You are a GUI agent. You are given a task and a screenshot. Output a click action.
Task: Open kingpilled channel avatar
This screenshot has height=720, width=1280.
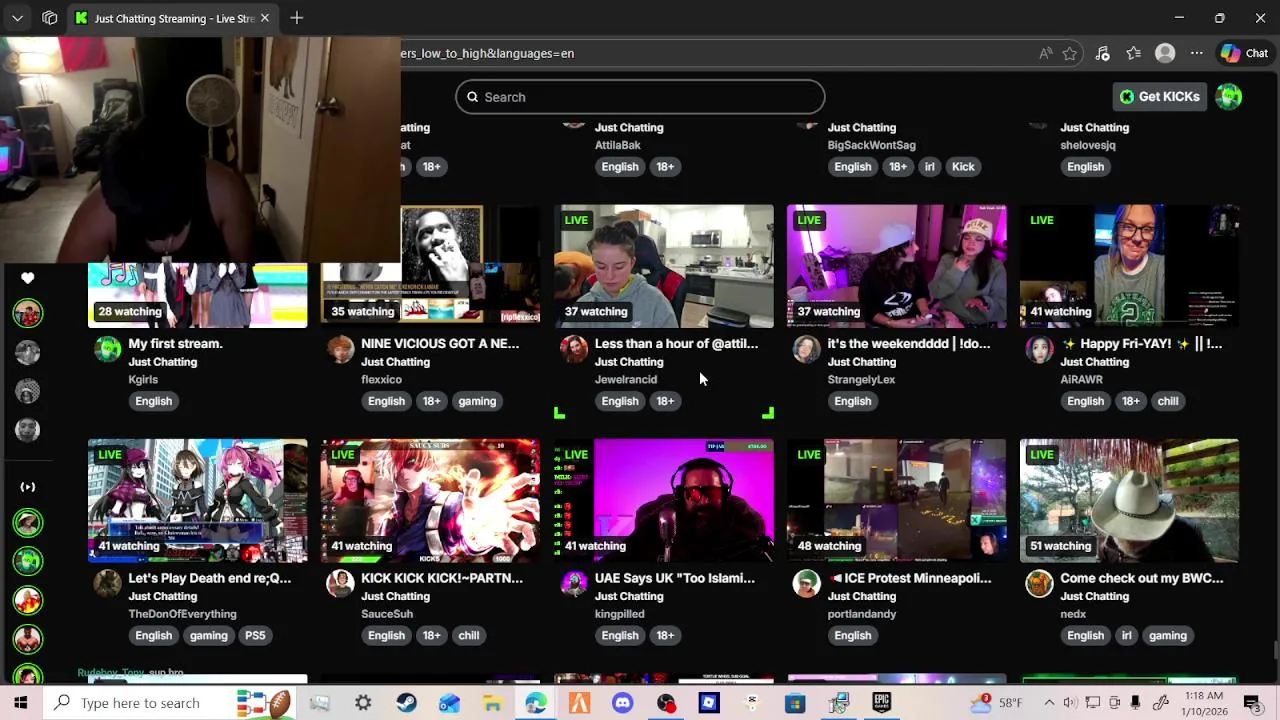pyautogui.click(x=574, y=583)
